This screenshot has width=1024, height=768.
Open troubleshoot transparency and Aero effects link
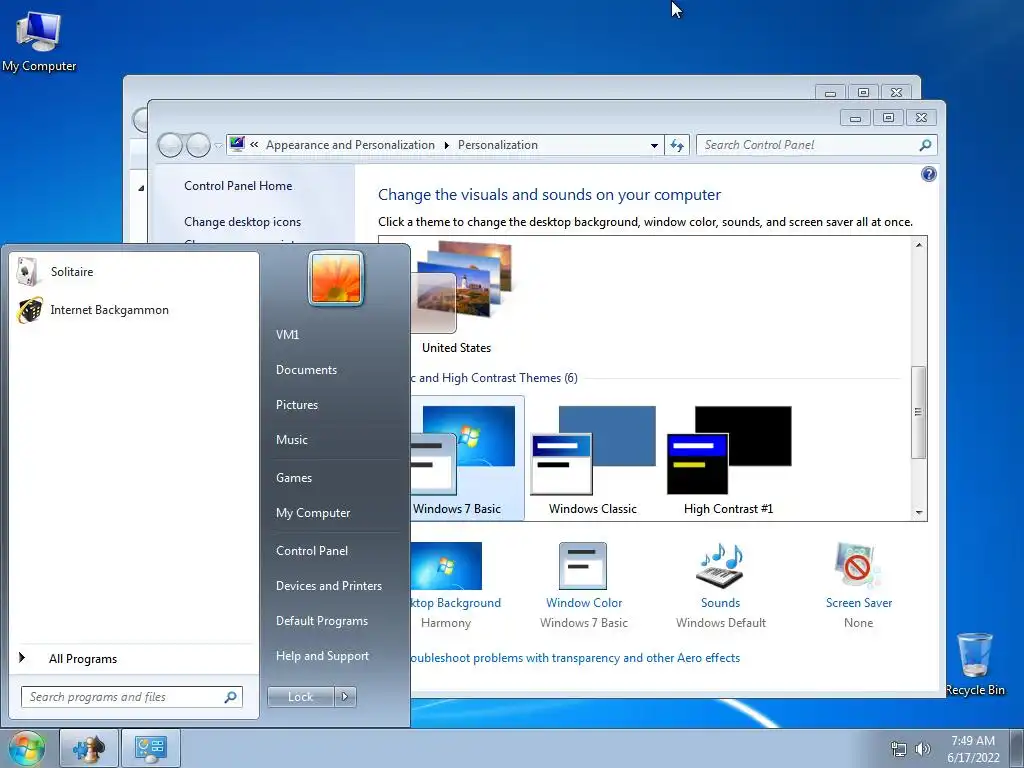coord(575,658)
